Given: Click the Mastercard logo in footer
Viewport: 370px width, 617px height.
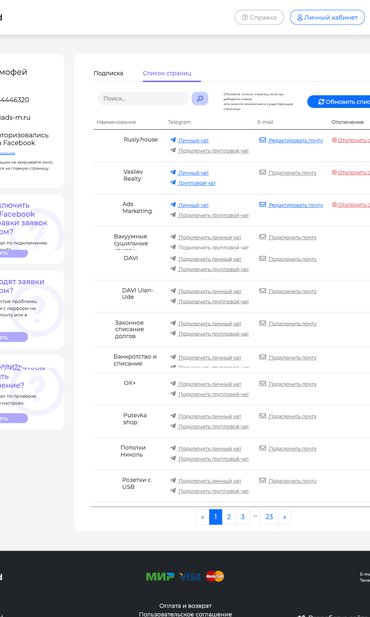Looking at the screenshot, I should point(215,576).
